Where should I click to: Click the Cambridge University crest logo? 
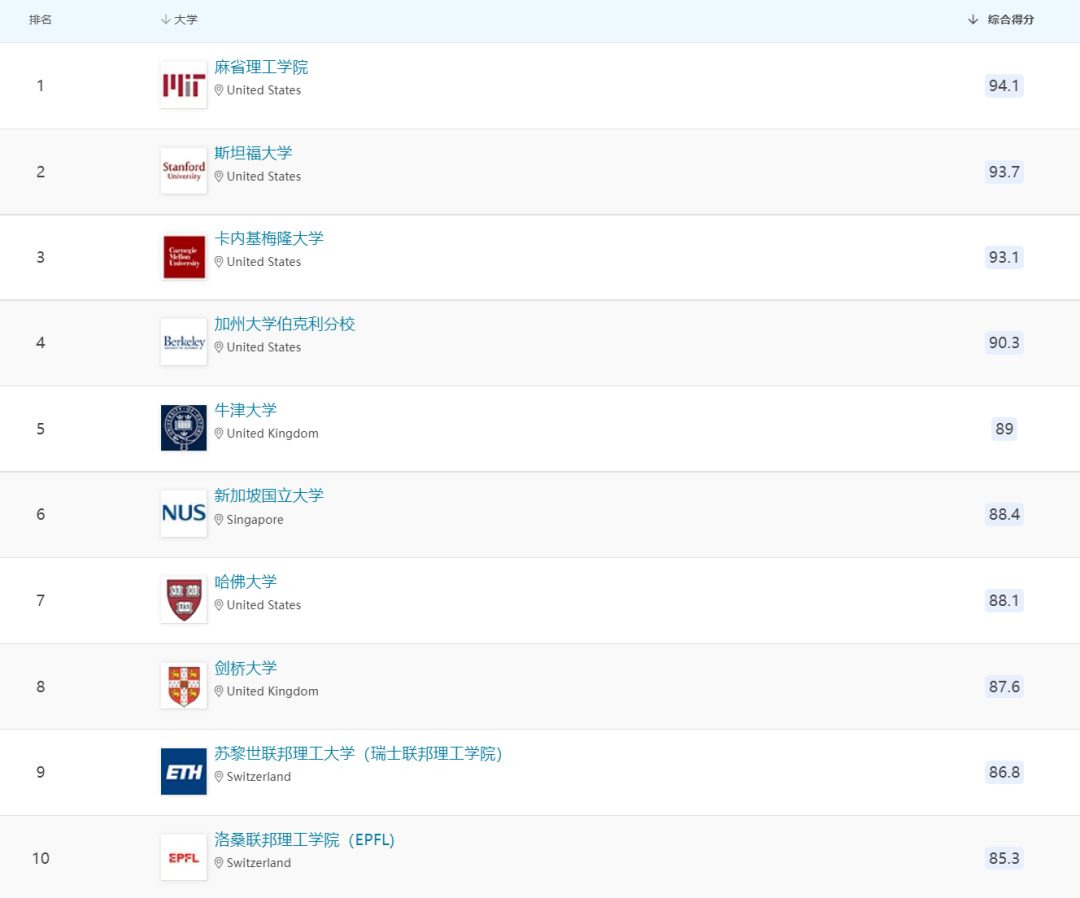pyautogui.click(x=183, y=686)
